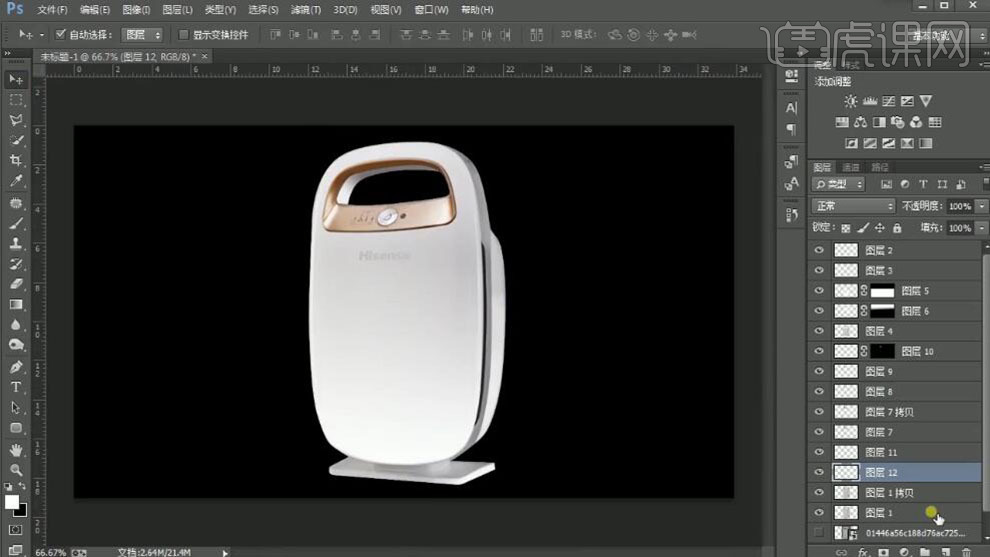Click the layer mask thumbnail of 图层 6
990x557 pixels.
[883, 311]
